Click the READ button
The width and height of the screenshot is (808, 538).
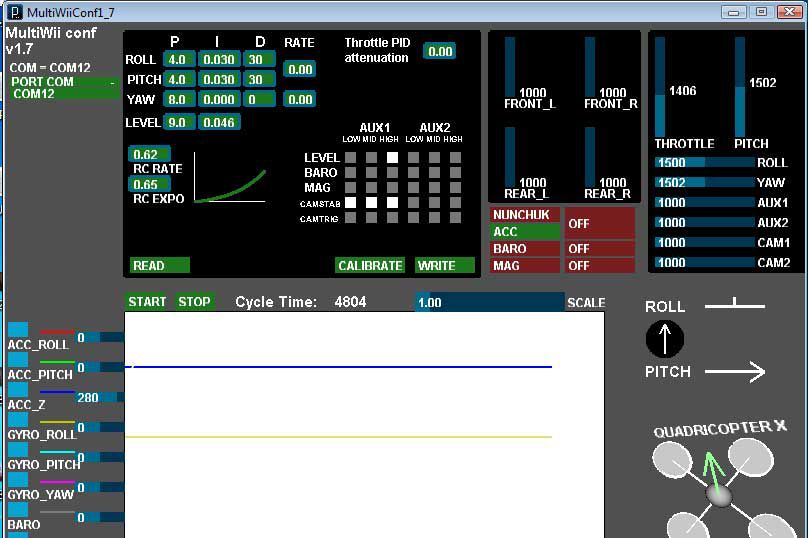(x=160, y=265)
